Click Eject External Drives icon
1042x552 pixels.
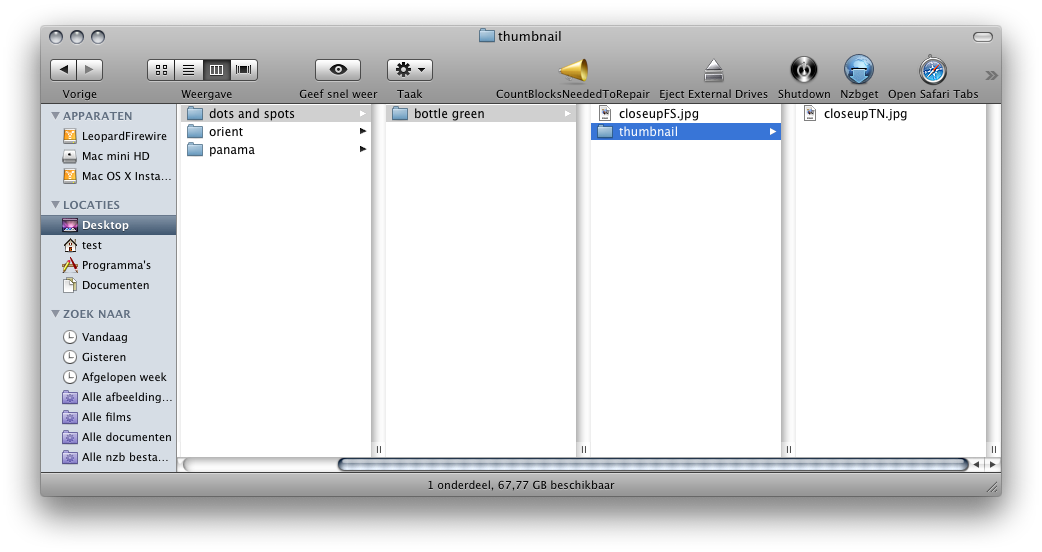point(713,70)
